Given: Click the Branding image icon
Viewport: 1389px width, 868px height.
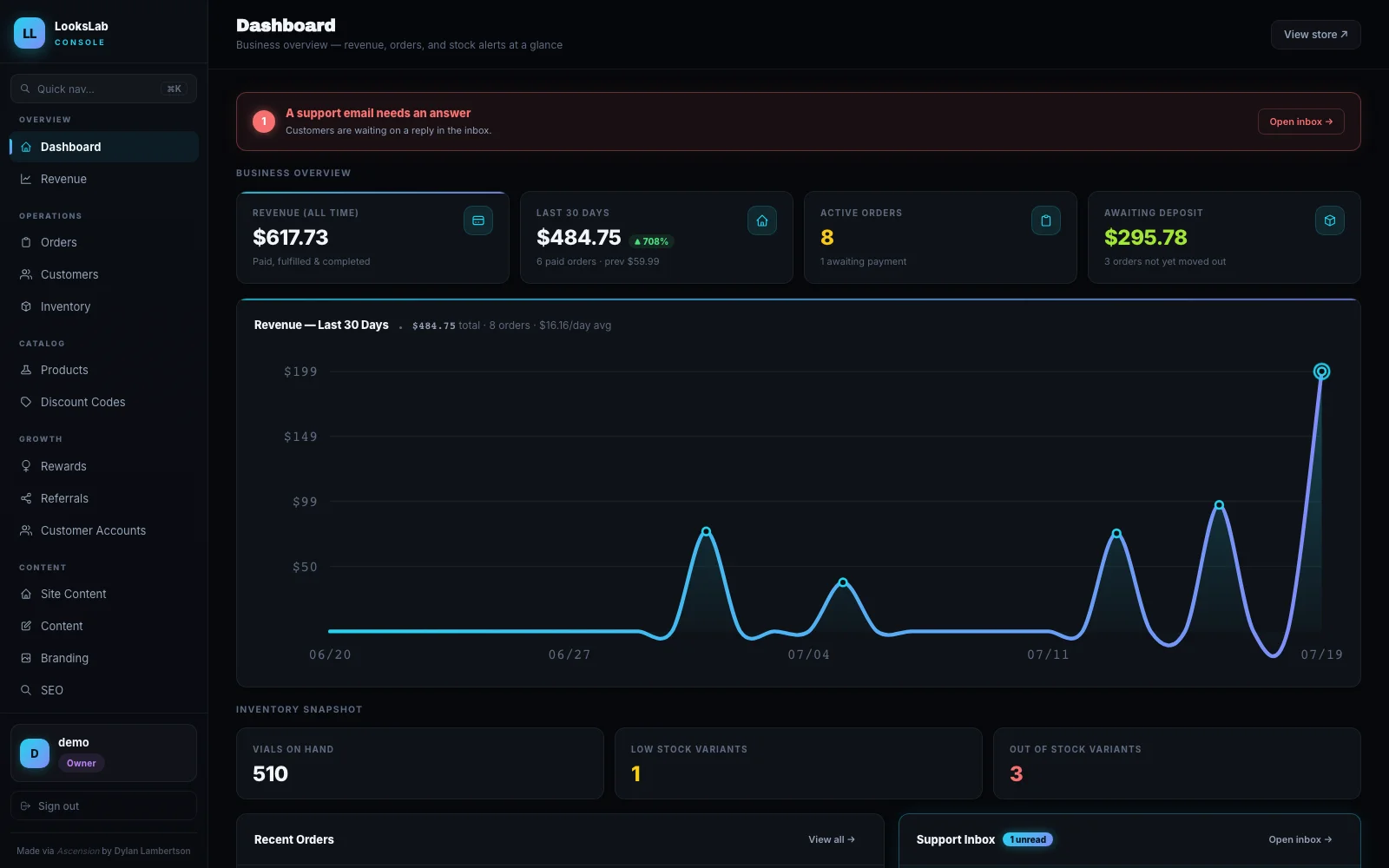Looking at the screenshot, I should [x=26, y=658].
